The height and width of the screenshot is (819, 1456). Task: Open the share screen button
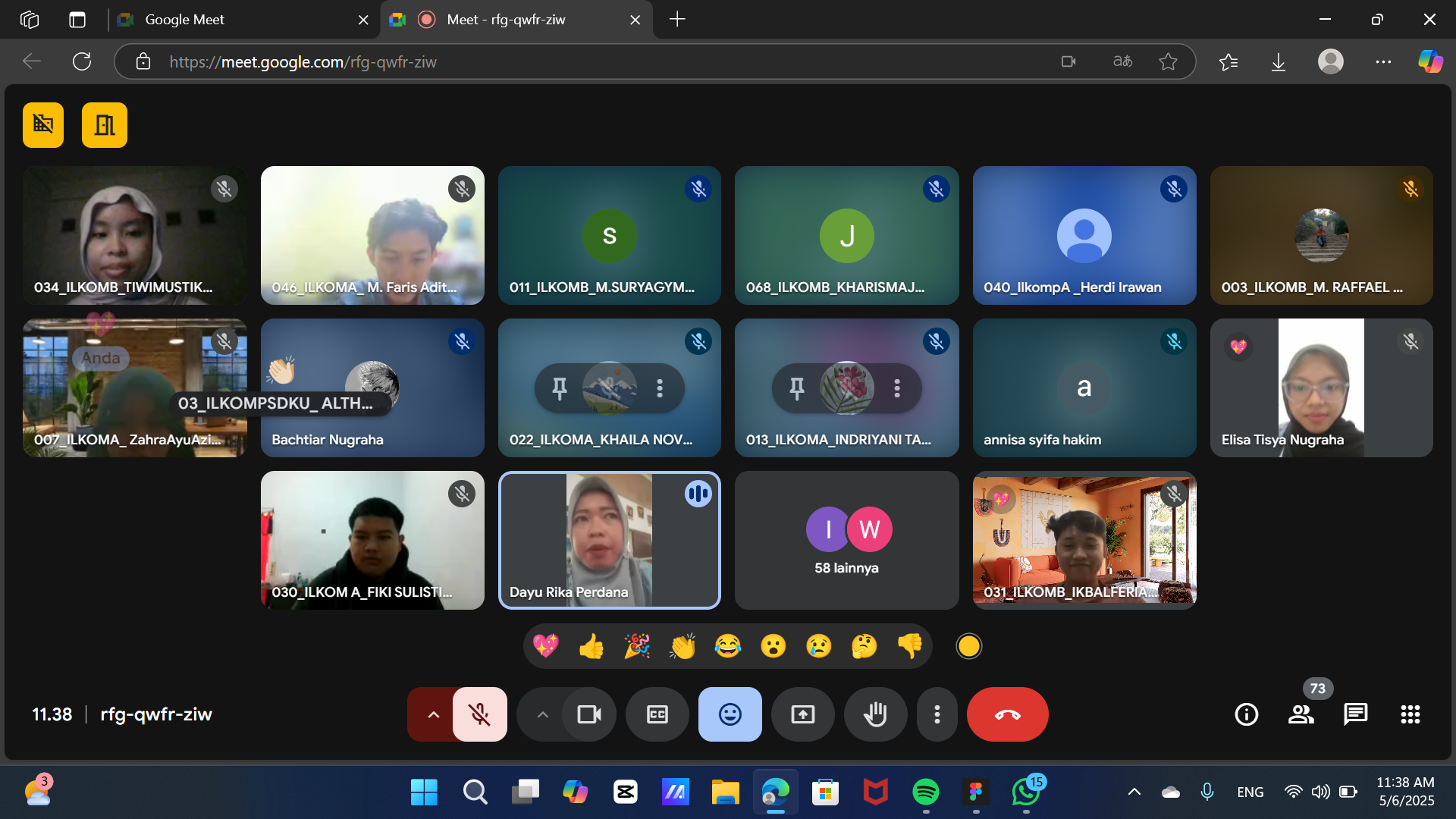[x=802, y=714]
